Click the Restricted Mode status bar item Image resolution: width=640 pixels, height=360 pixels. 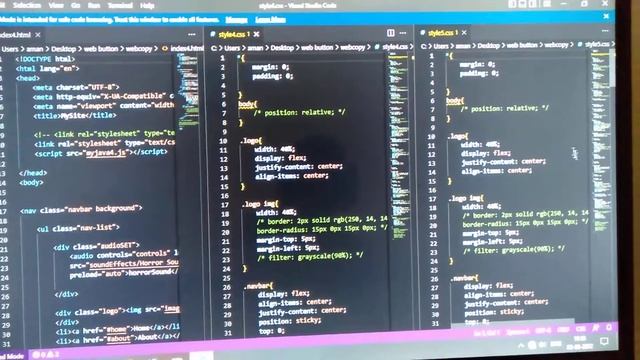click(x=11, y=356)
